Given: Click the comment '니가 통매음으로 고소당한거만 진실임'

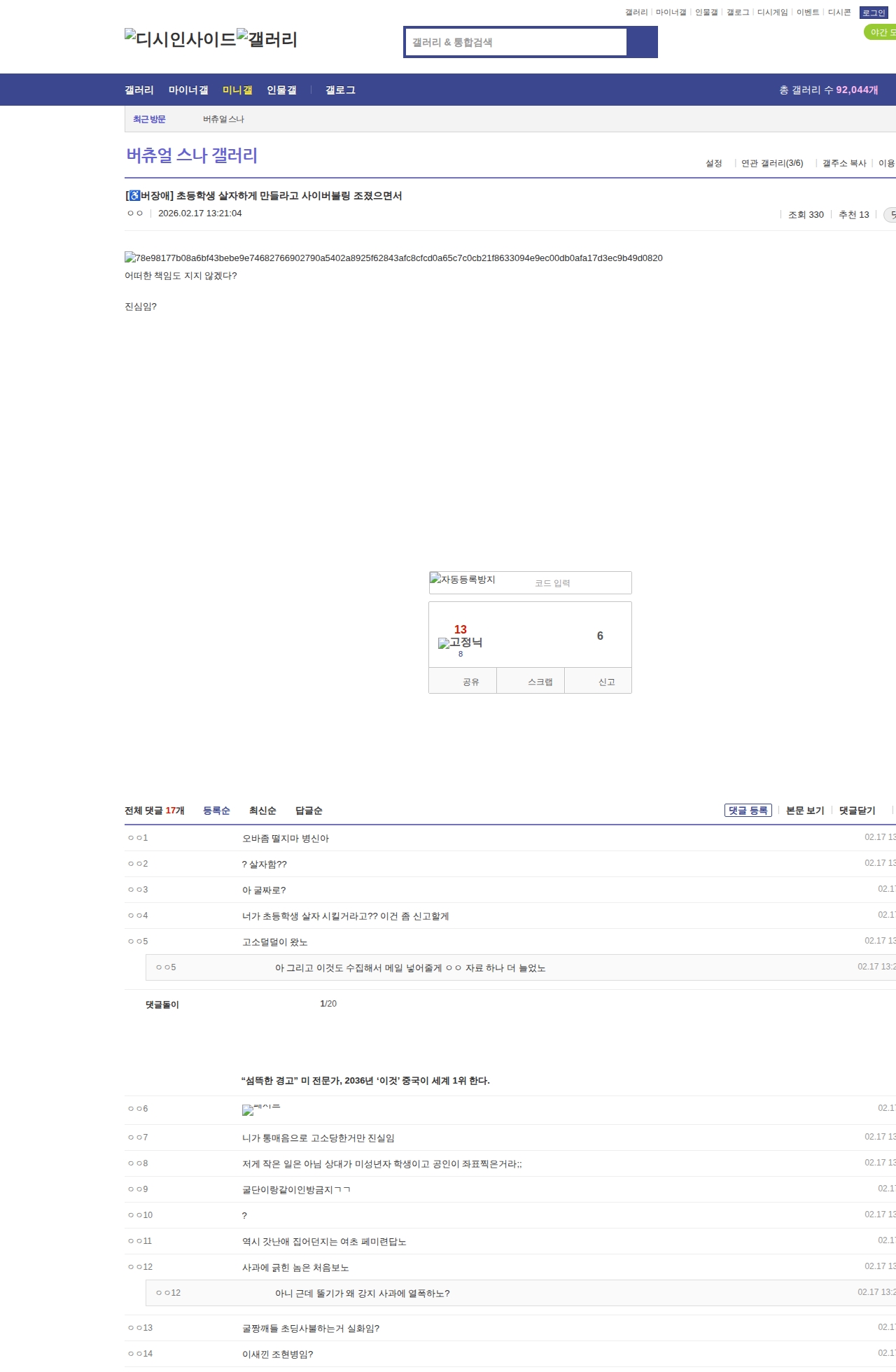Looking at the screenshot, I should click(x=318, y=1138).
